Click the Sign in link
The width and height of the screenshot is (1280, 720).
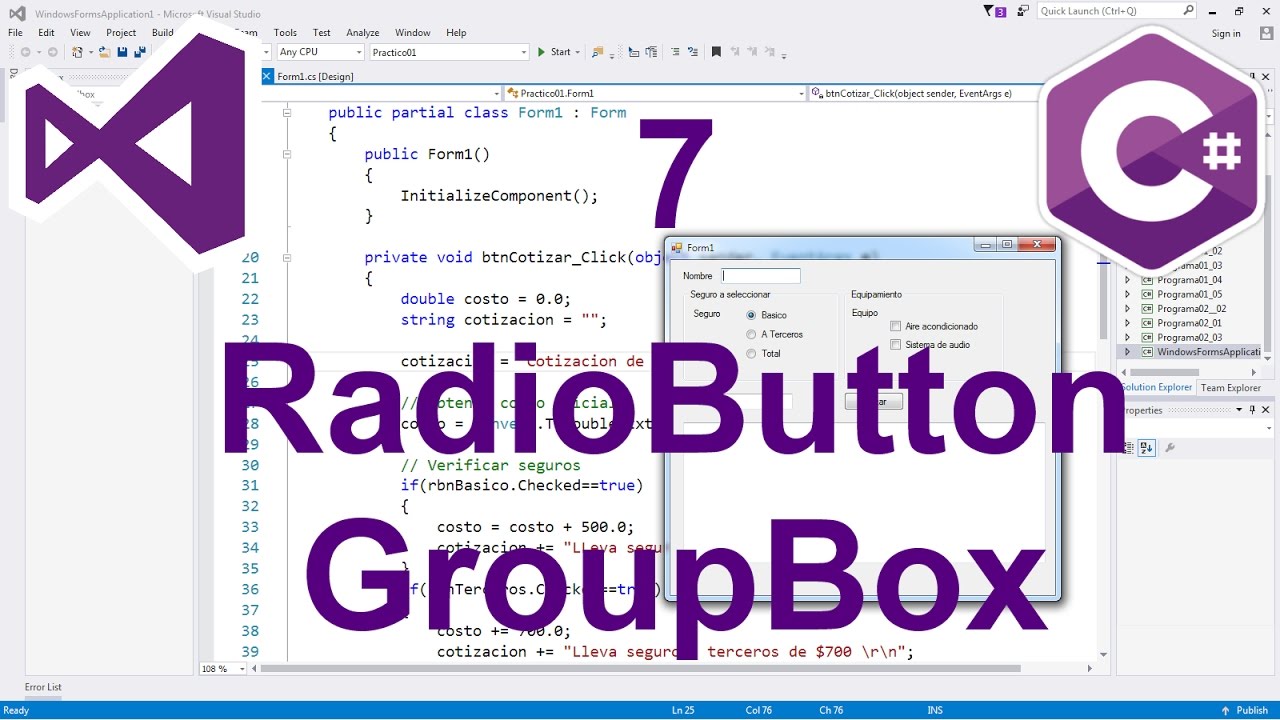click(1226, 34)
